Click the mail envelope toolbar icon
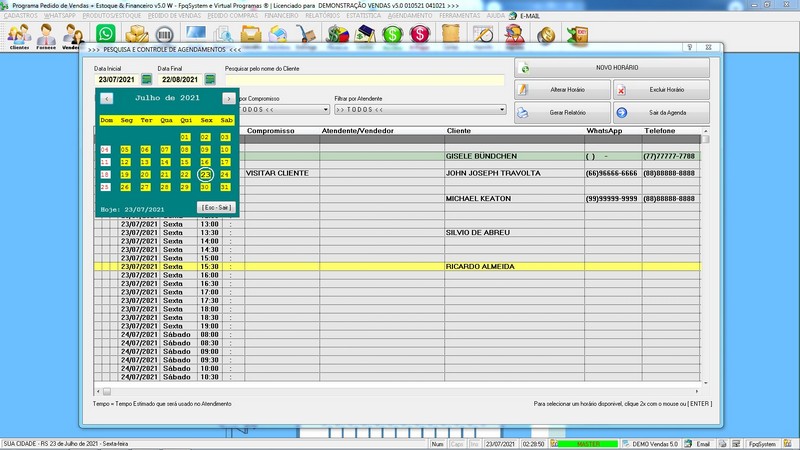 click(x=278, y=35)
